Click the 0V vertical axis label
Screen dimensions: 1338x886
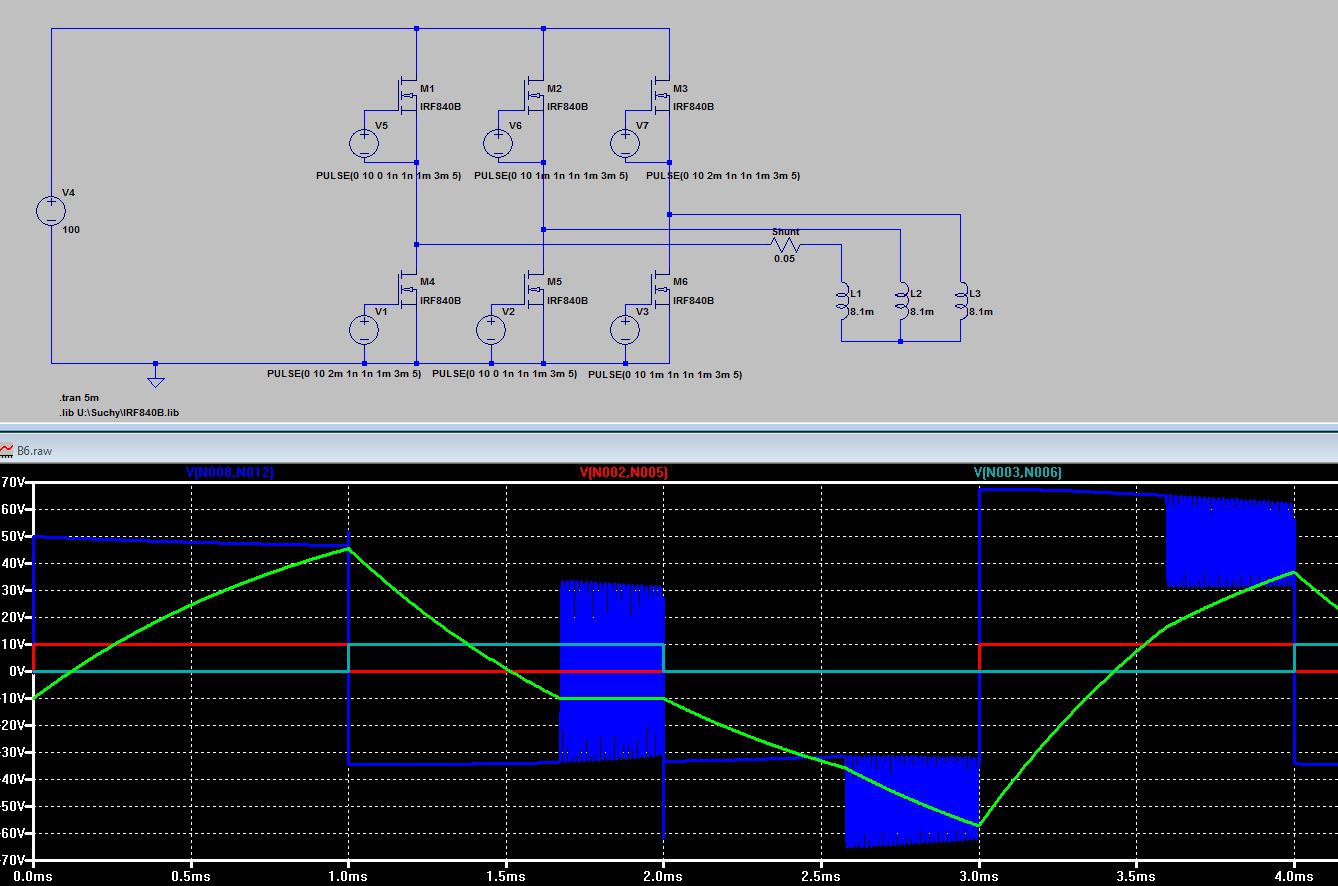[x=16, y=671]
